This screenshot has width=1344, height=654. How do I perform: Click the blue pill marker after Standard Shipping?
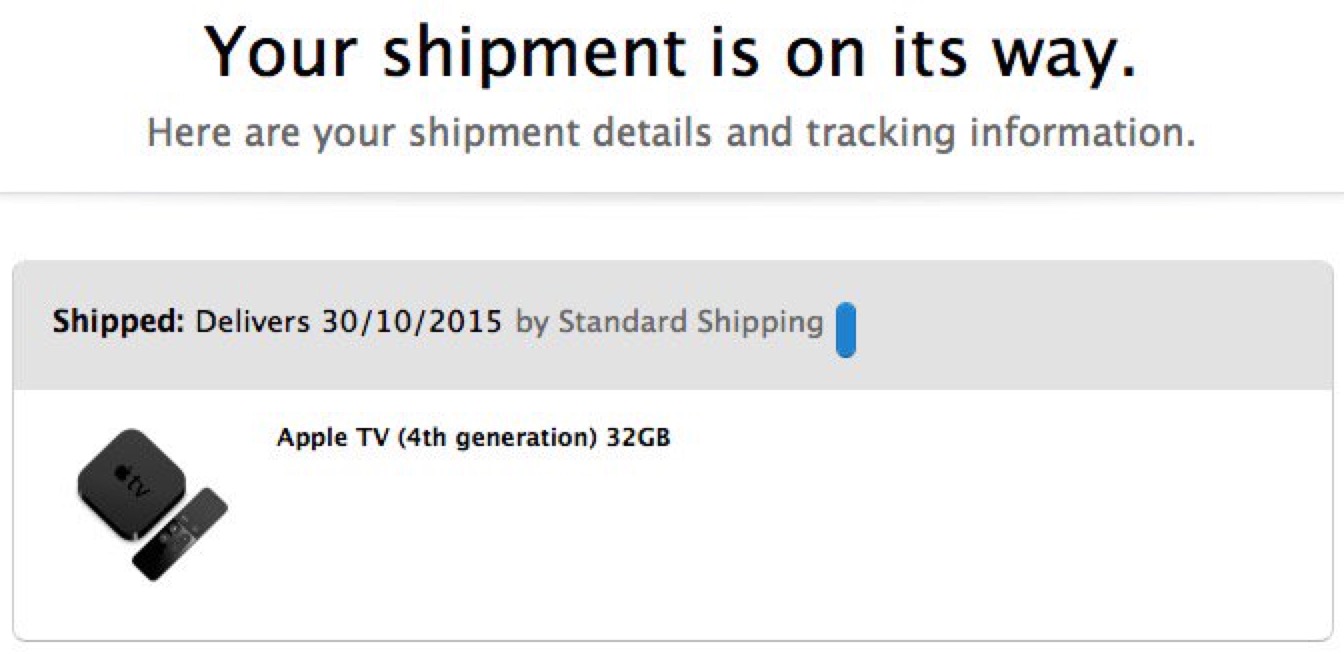[846, 329]
